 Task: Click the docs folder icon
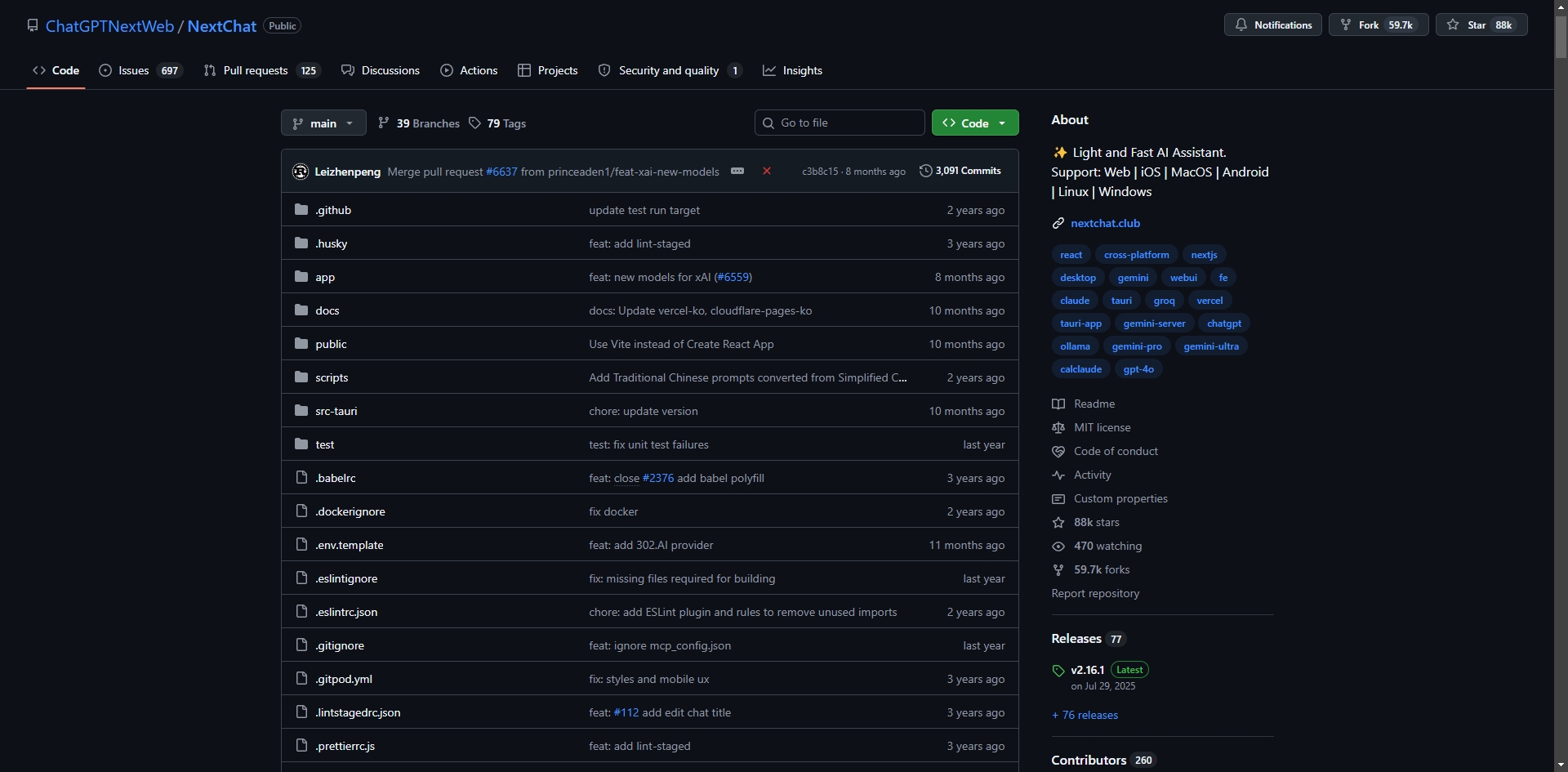[x=301, y=310]
